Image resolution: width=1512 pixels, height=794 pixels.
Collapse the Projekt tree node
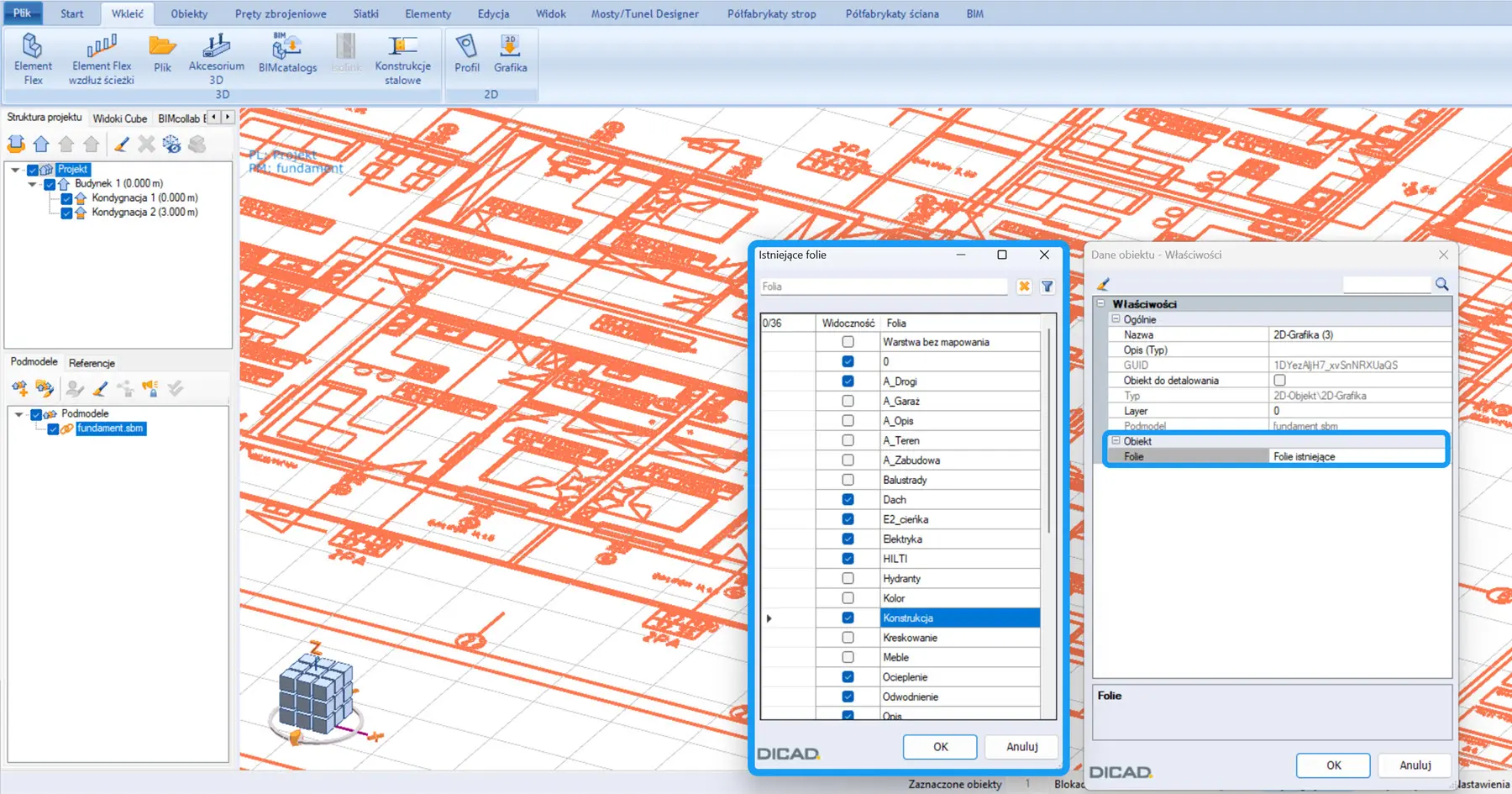point(15,170)
